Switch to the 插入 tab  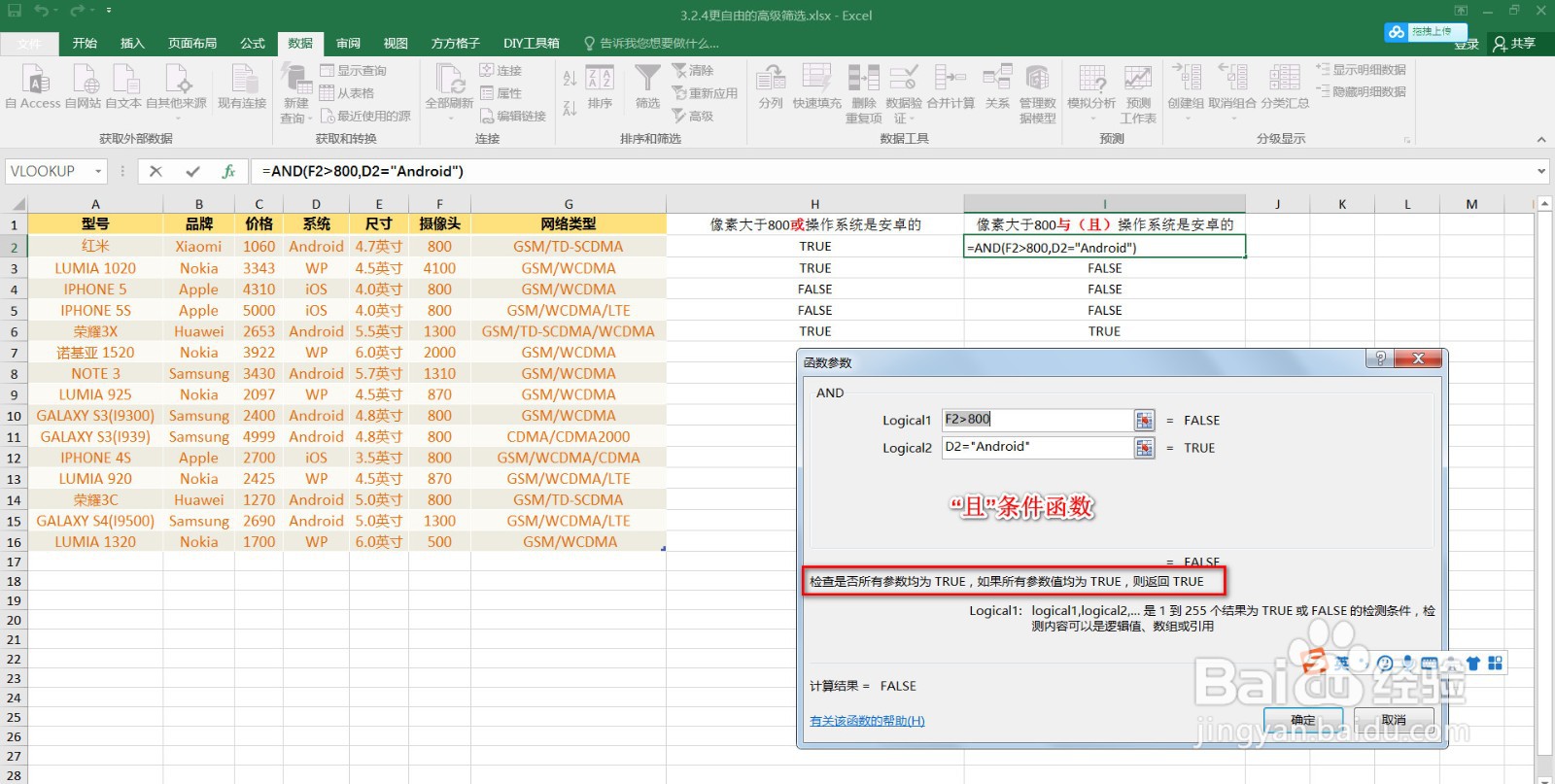coord(132,43)
